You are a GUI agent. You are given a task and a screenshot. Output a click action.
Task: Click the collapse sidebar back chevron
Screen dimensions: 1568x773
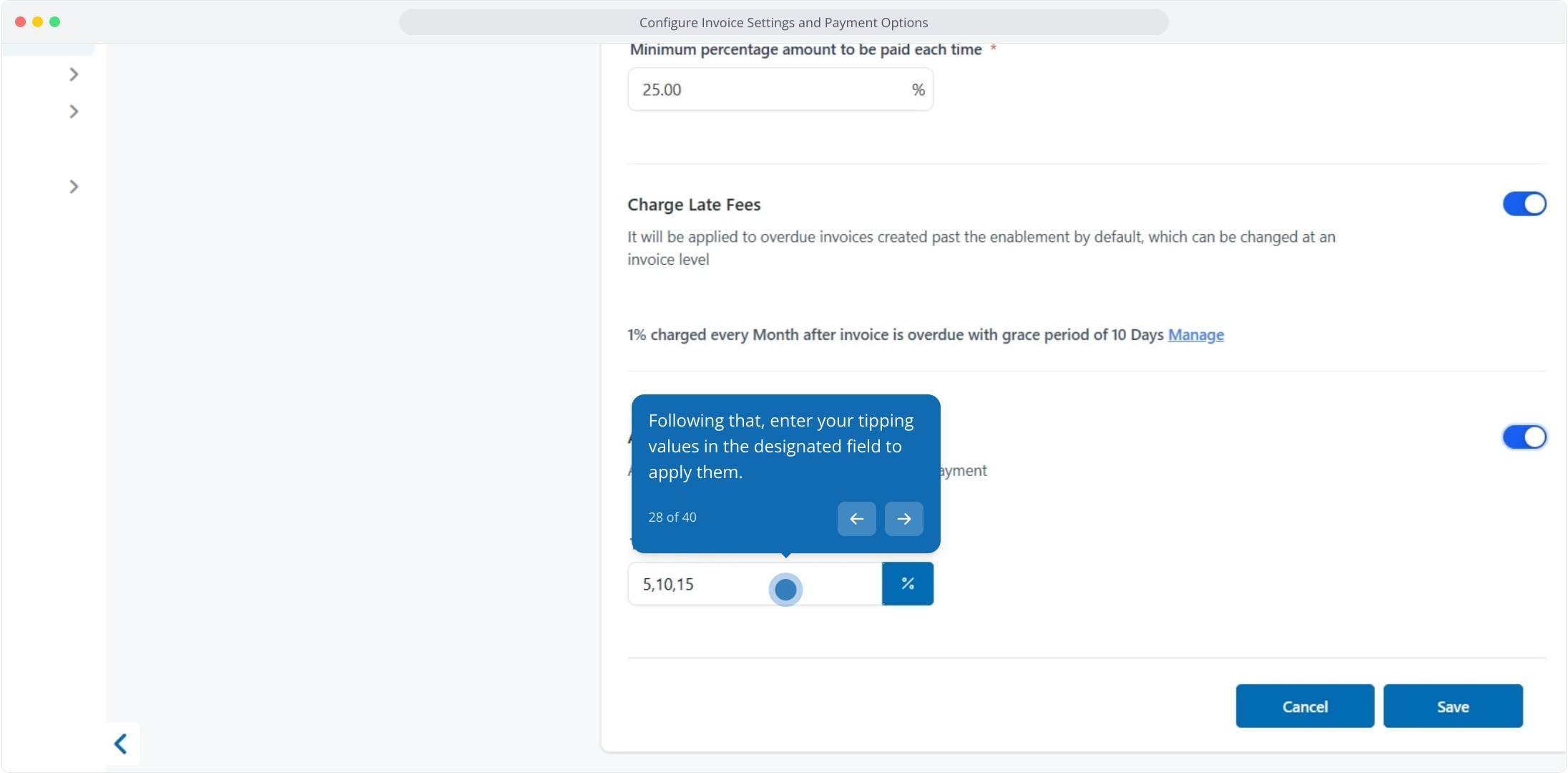pos(122,744)
